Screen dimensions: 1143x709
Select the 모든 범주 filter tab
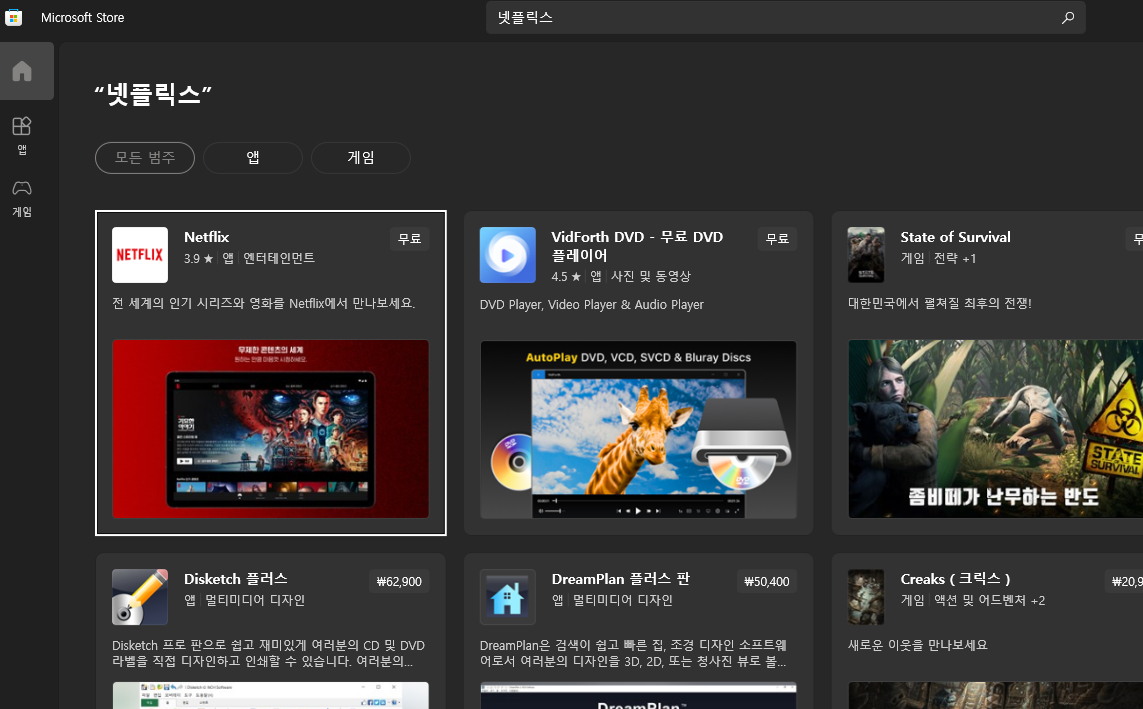(145, 157)
